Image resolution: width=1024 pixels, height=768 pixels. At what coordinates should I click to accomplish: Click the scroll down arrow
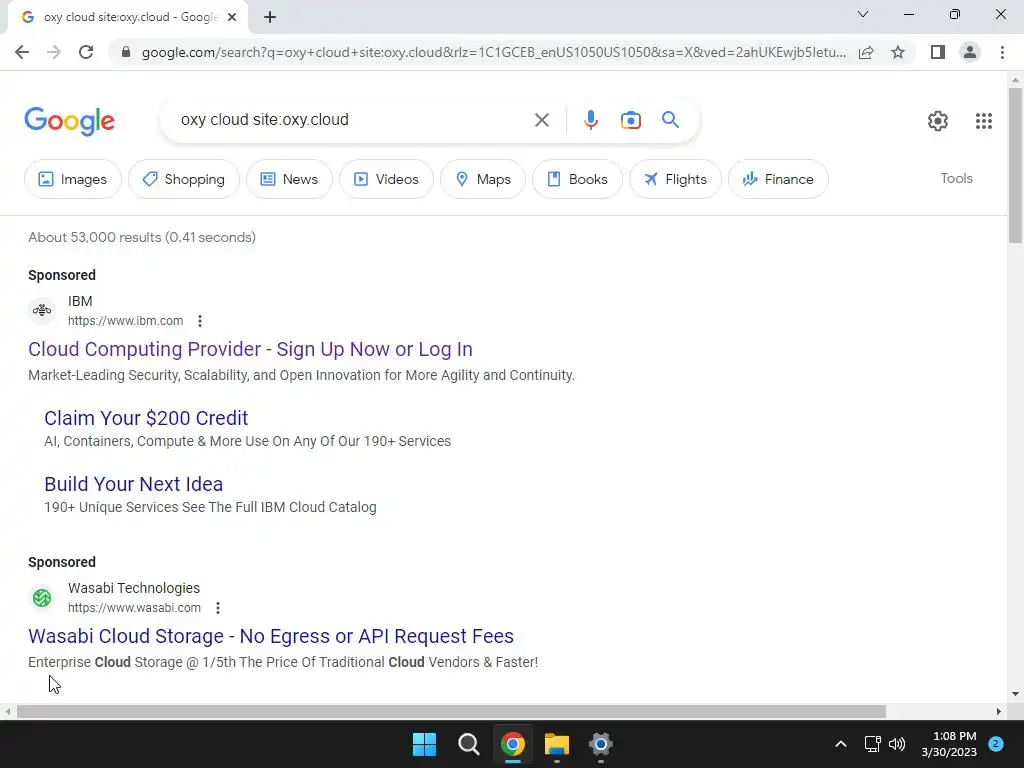1015,694
